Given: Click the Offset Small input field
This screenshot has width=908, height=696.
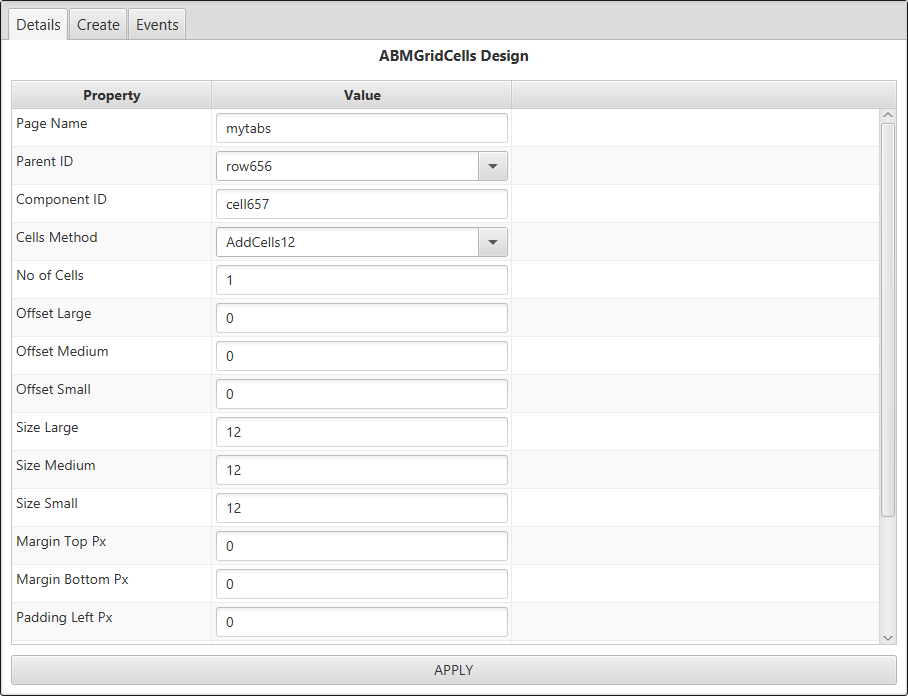Looking at the screenshot, I should point(361,394).
